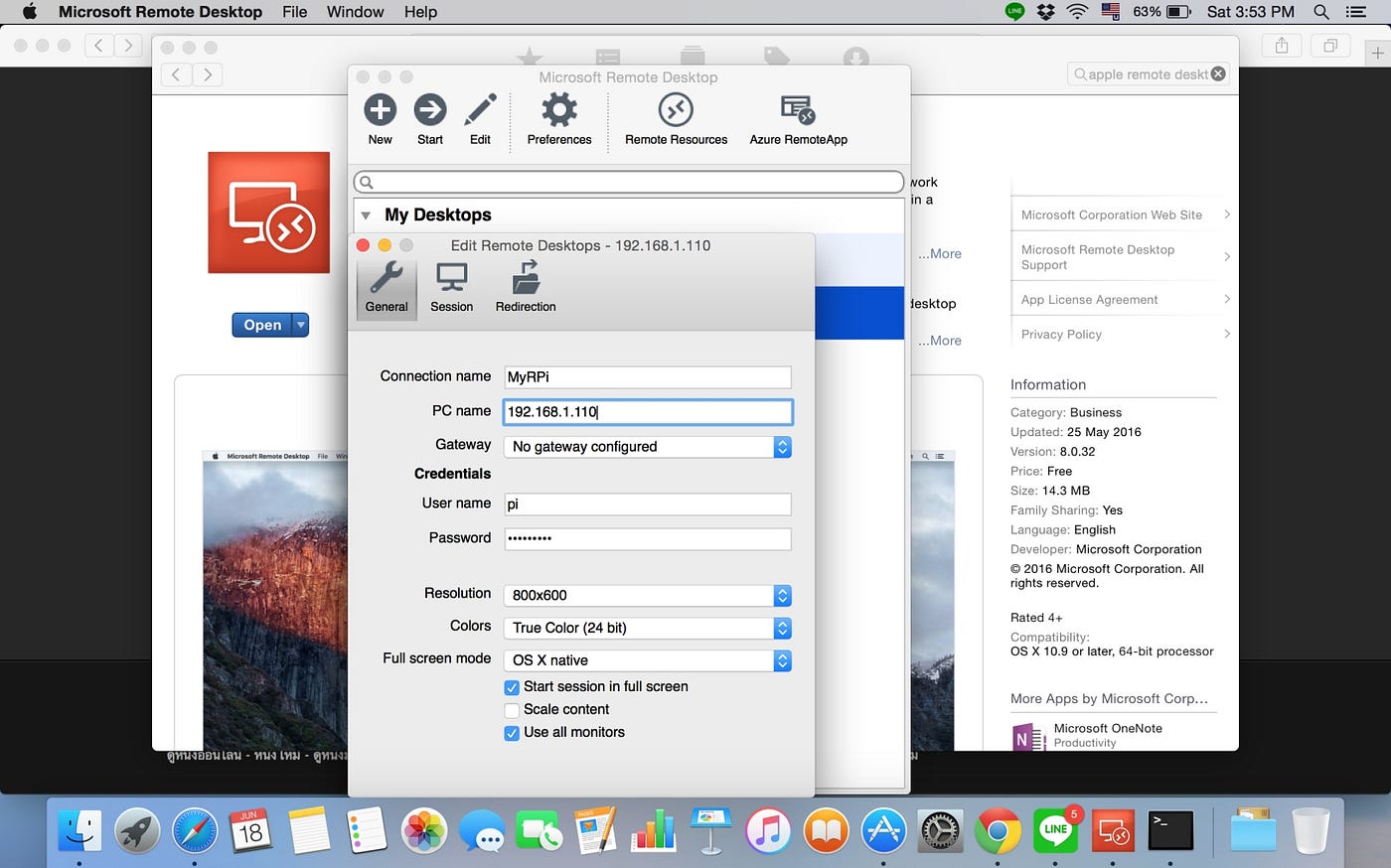Enable the Scale content checkbox
Viewport: 1391px width, 868px height.
tap(512, 710)
